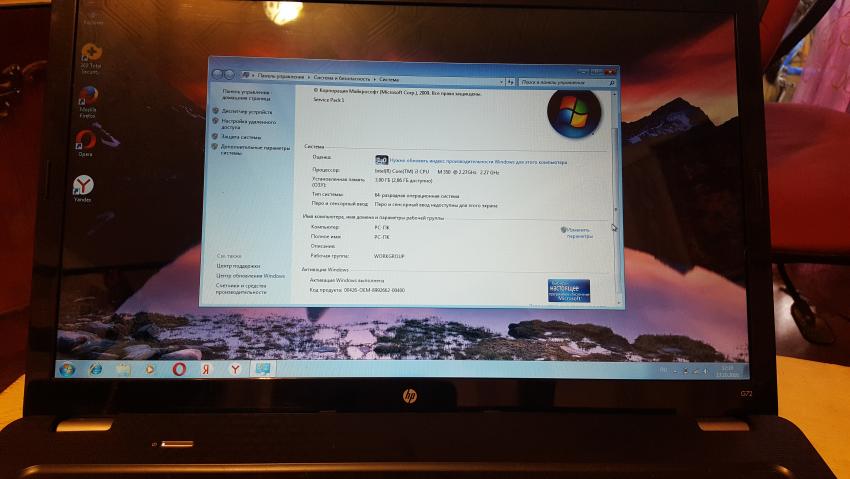Open Windows Media Player from taskbar
The height and width of the screenshot is (479, 850).
150,369
